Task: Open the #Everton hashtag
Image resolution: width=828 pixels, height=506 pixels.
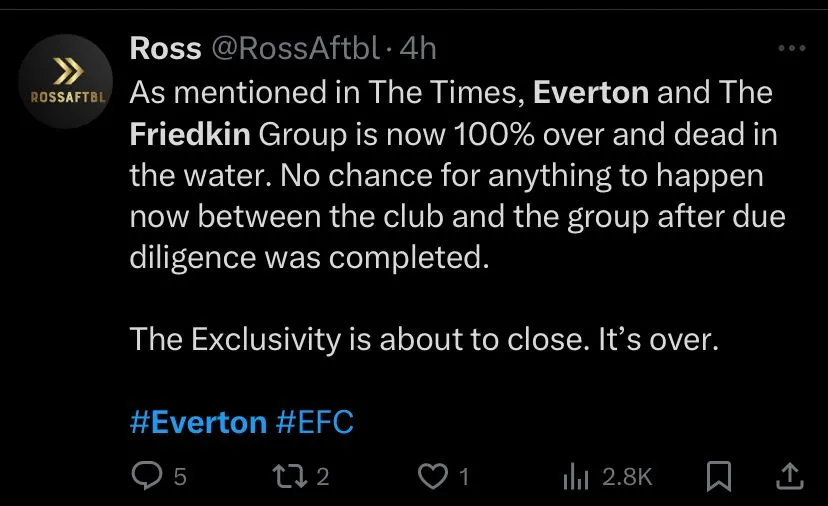Action: (198, 422)
